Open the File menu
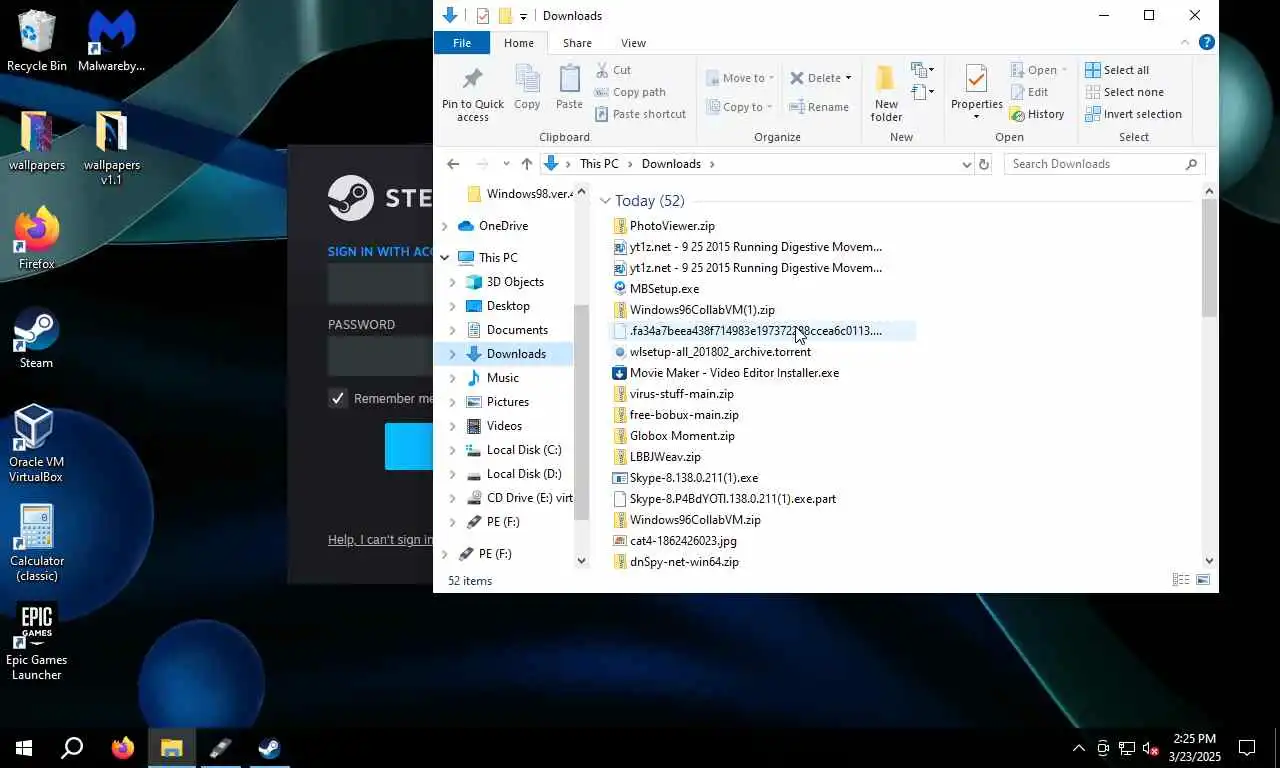This screenshot has width=1280, height=768. coord(462,43)
